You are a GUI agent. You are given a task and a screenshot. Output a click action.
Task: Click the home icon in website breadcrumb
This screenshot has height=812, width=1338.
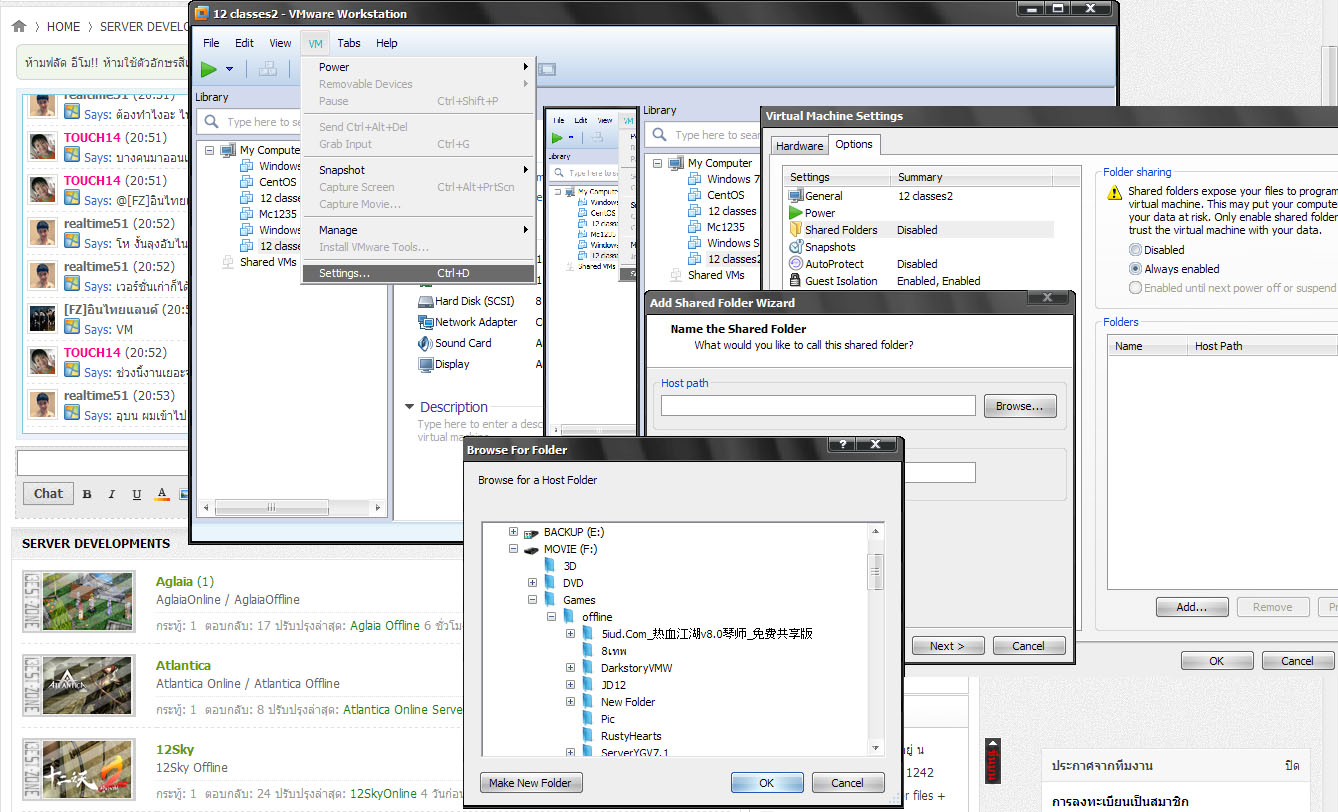click(x=18, y=26)
